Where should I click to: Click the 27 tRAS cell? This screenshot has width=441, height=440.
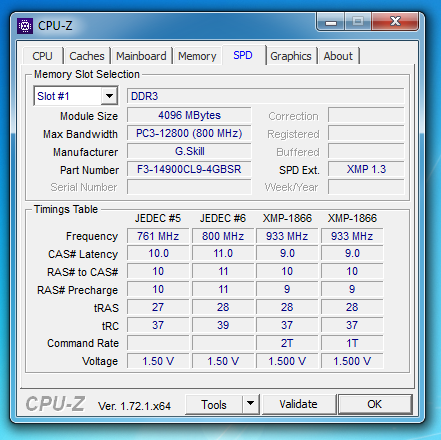(x=158, y=307)
